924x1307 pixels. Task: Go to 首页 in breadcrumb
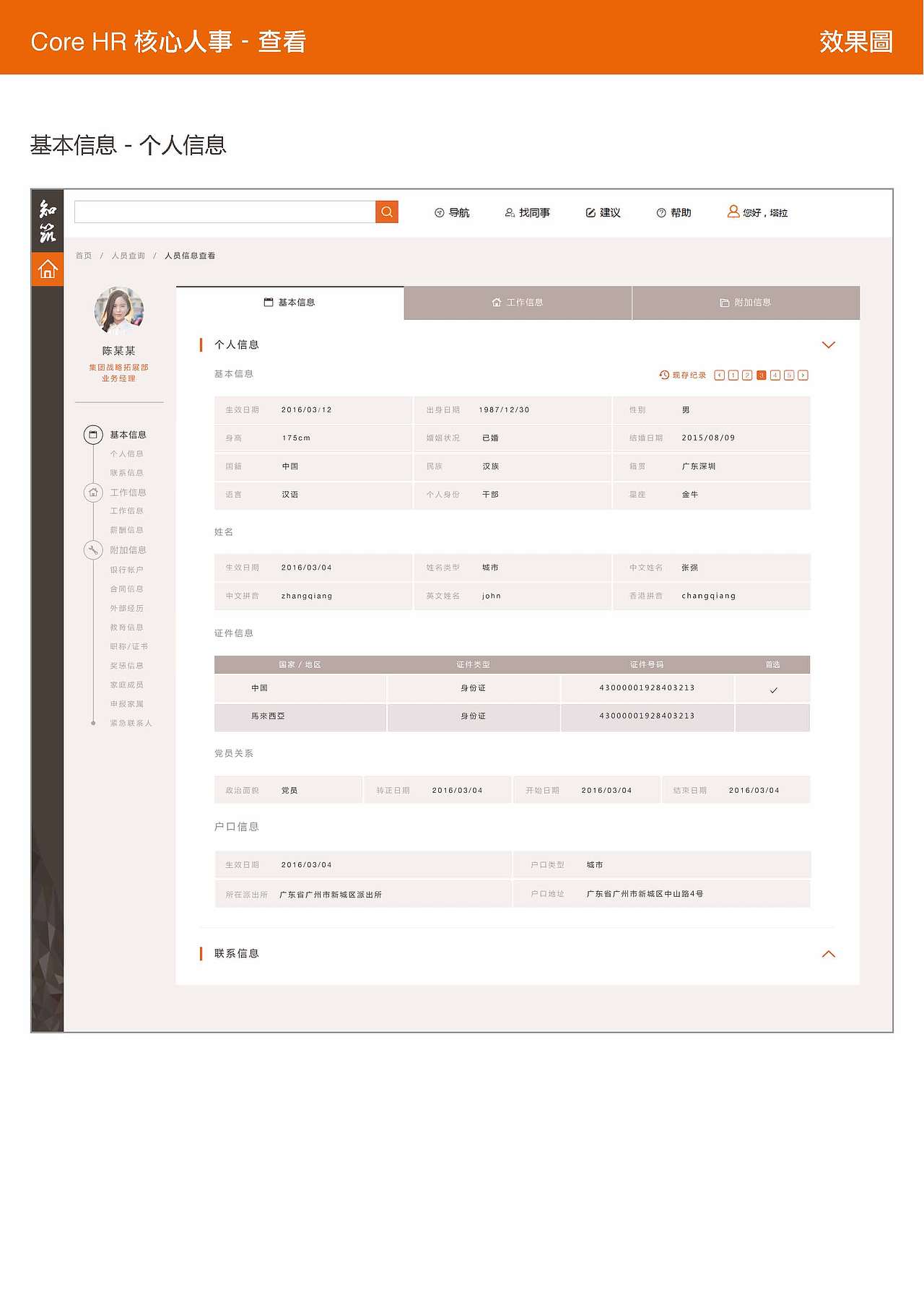[84, 256]
